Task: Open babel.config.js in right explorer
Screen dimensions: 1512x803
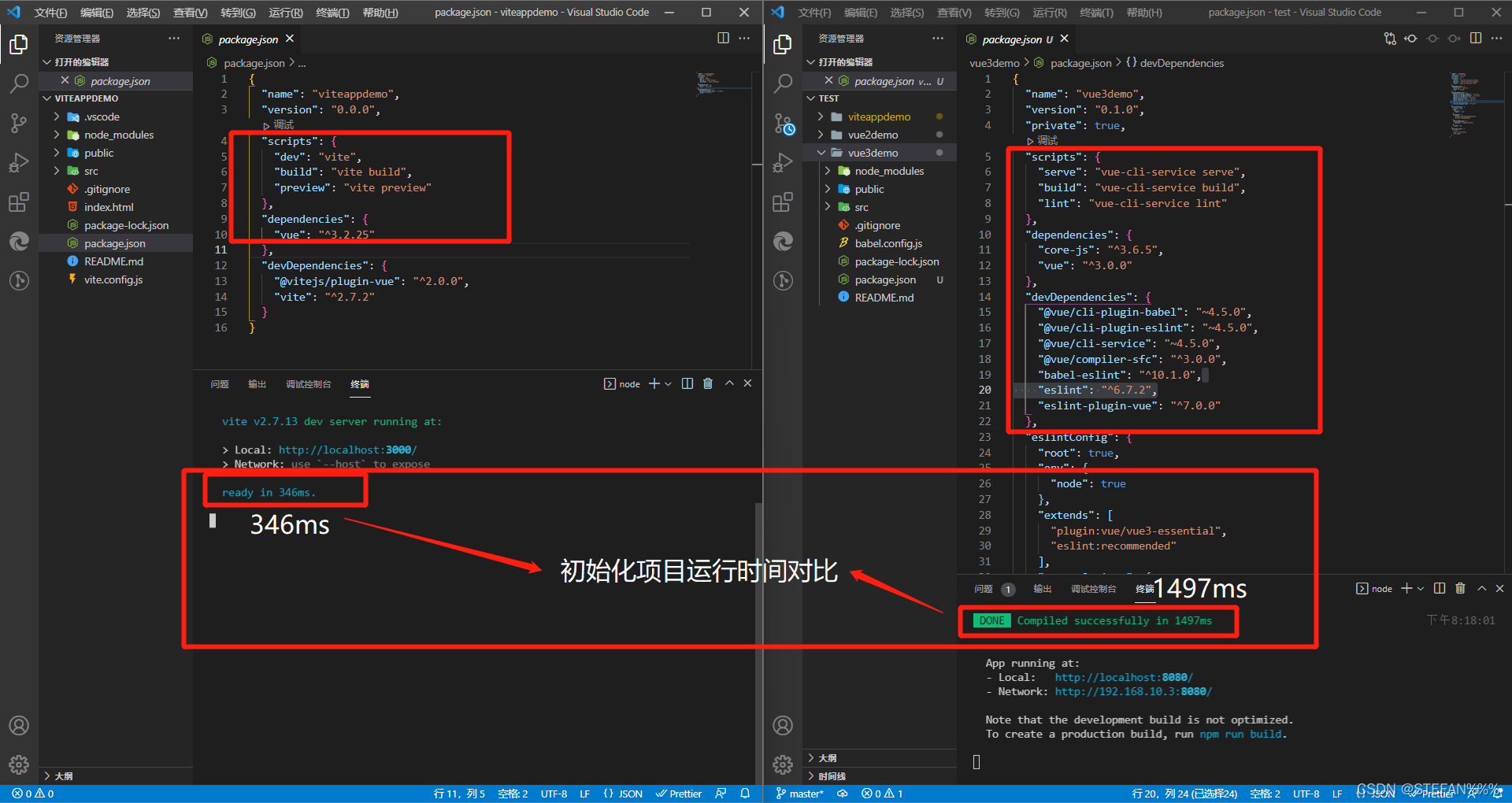Action: [x=888, y=243]
